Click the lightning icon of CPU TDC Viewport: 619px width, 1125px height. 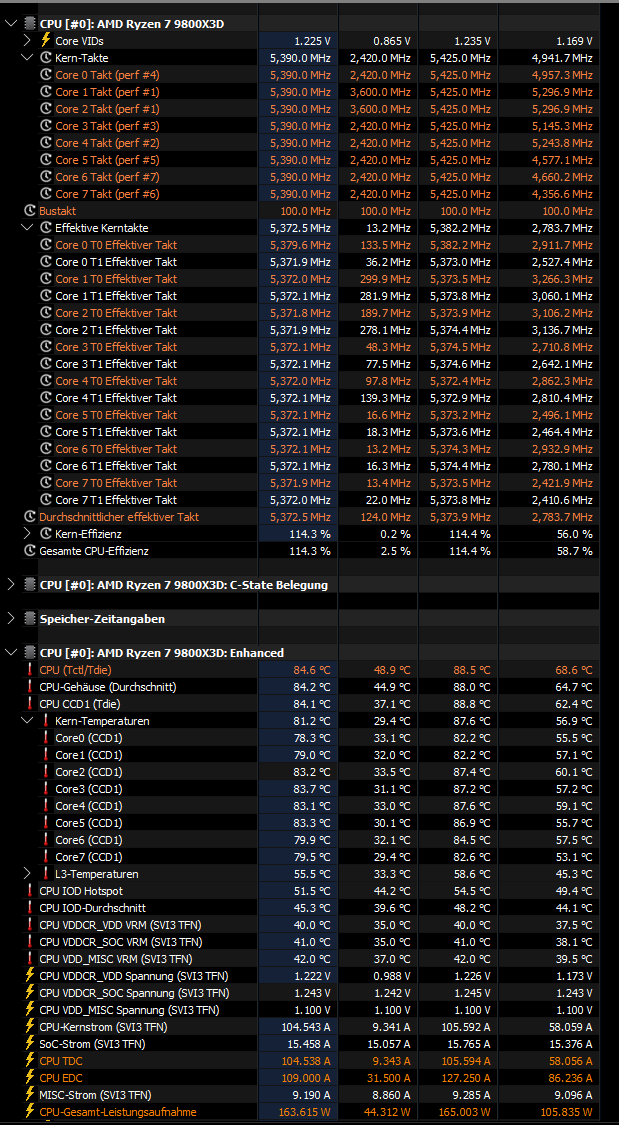[x=29, y=1061]
